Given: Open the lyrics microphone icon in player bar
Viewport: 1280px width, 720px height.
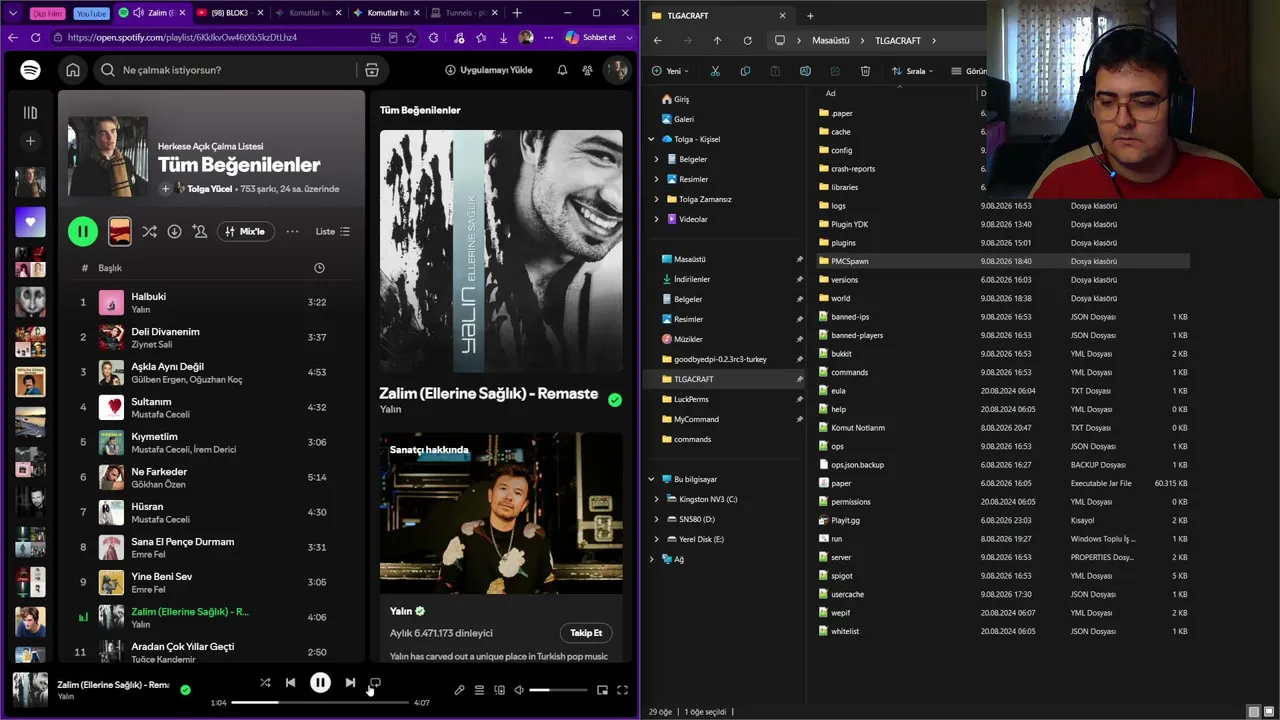Looking at the screenshot, I should (459, 690).
